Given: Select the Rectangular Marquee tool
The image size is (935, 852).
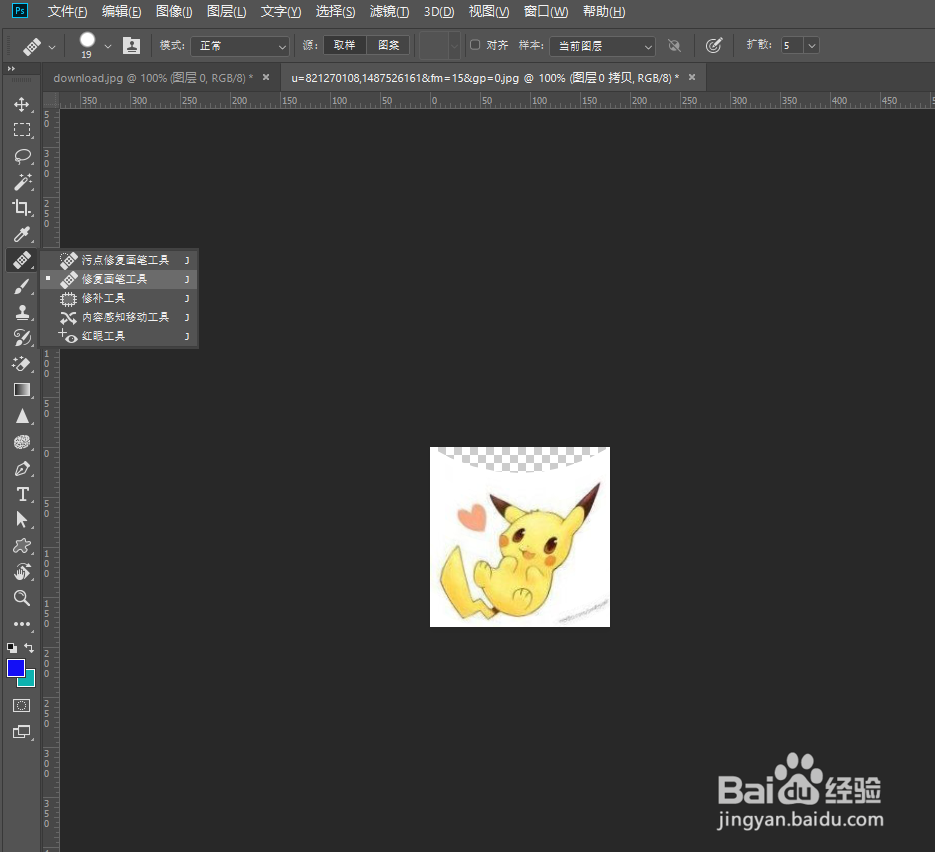Looking at the screenshot, I should [22, 130].
